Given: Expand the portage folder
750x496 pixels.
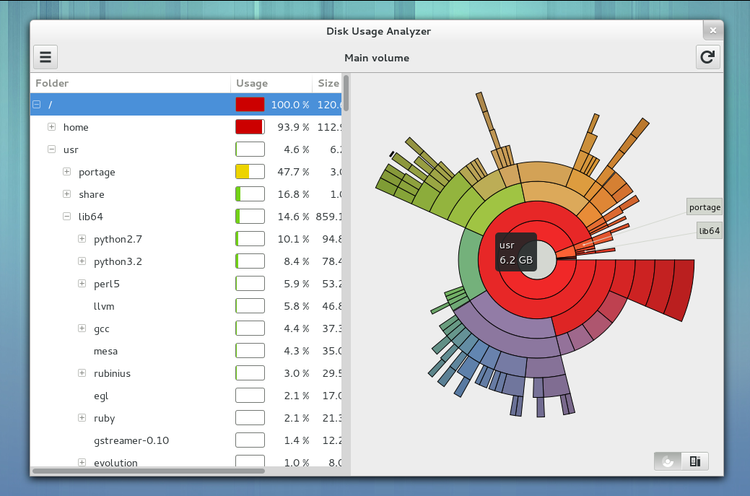Looking at the screenshot, I should pos(67,172).
